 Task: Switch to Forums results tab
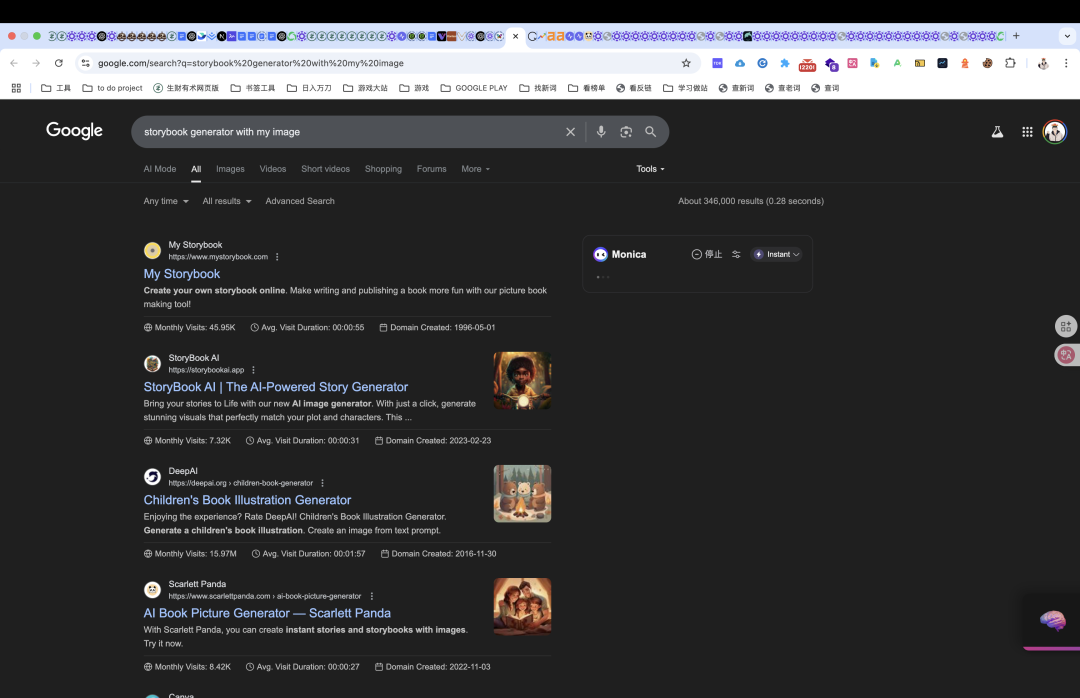(x=431, y=169)
